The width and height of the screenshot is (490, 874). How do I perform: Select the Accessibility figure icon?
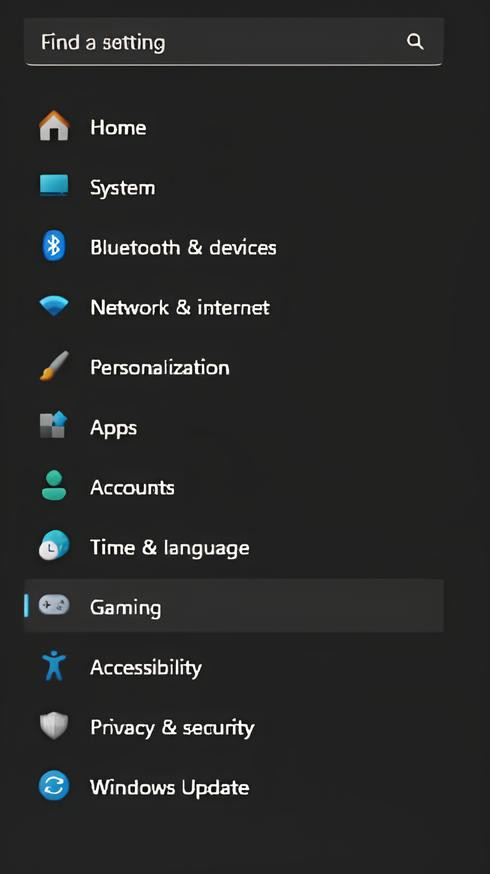54,666
